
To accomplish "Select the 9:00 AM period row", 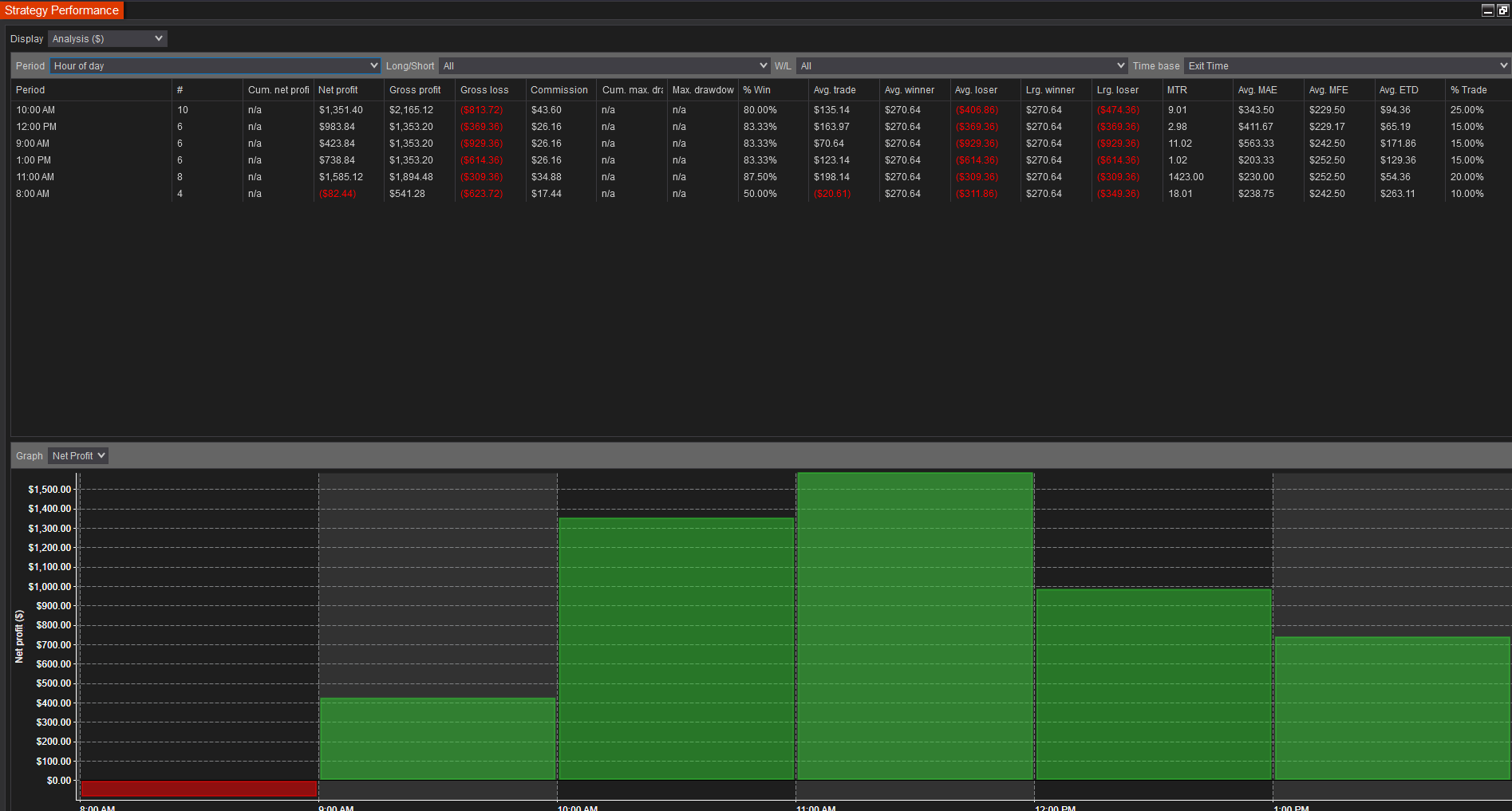I will (760, 144).
